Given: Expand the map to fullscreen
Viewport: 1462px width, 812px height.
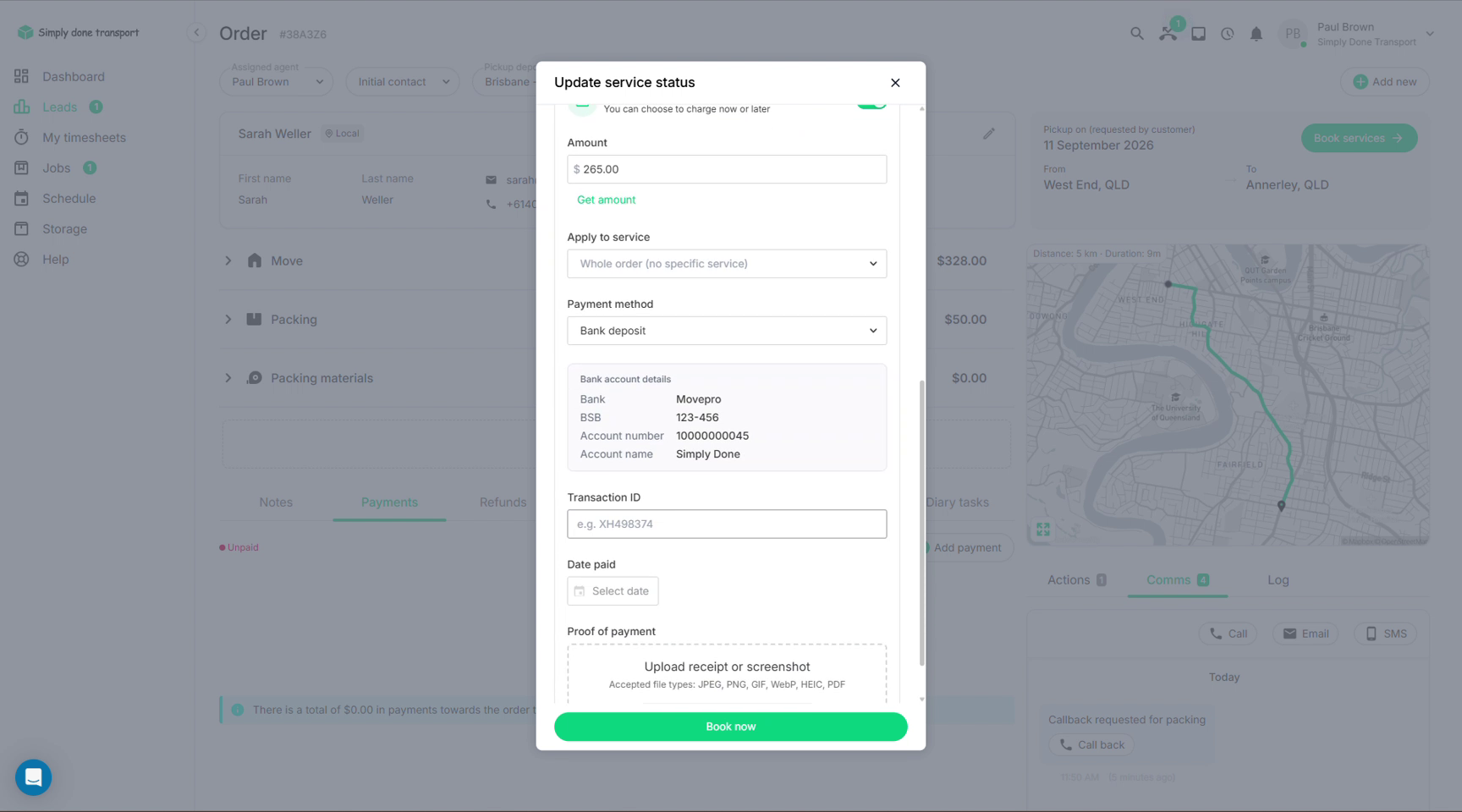Looking at the screenshot, I should tap(1042, 529).
